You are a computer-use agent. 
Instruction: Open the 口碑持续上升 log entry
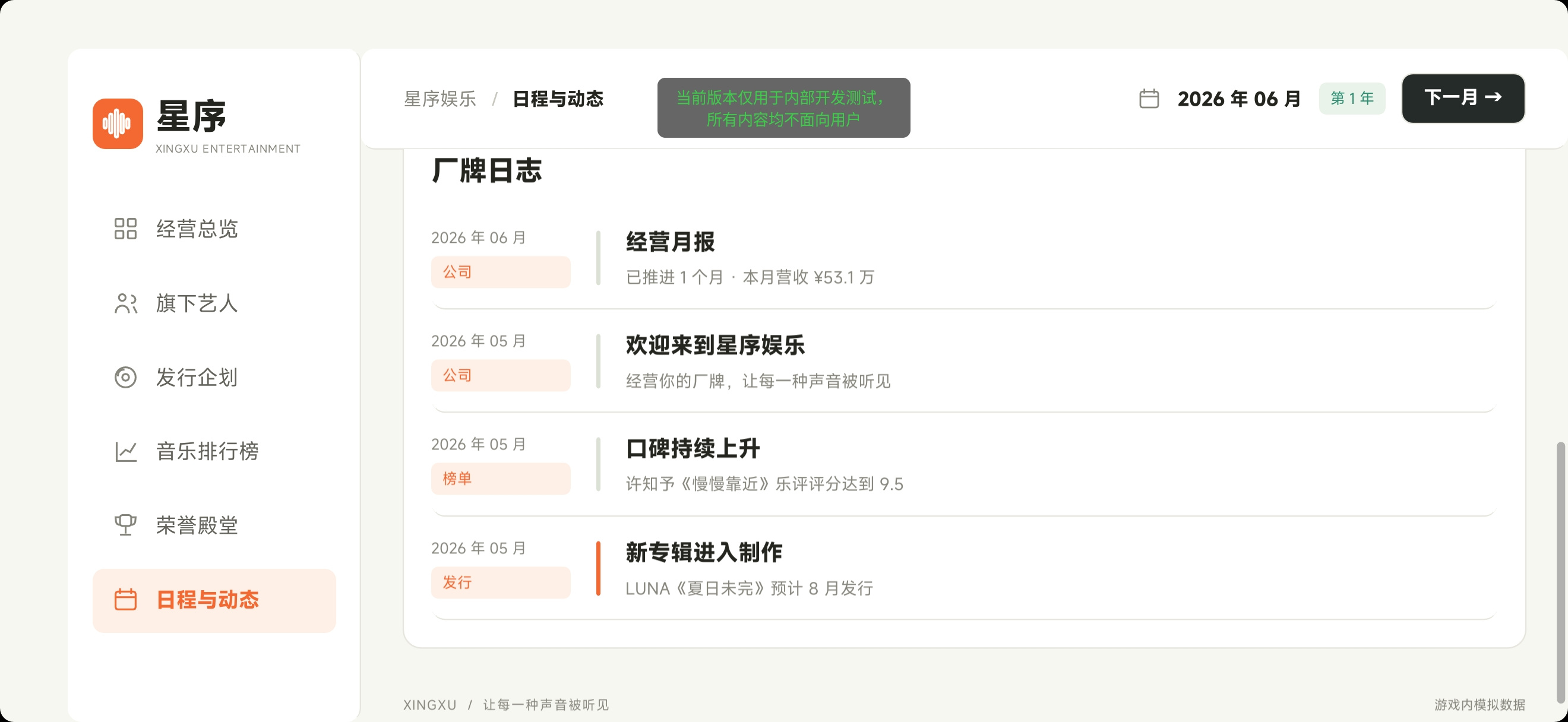[x=693, y=448]
